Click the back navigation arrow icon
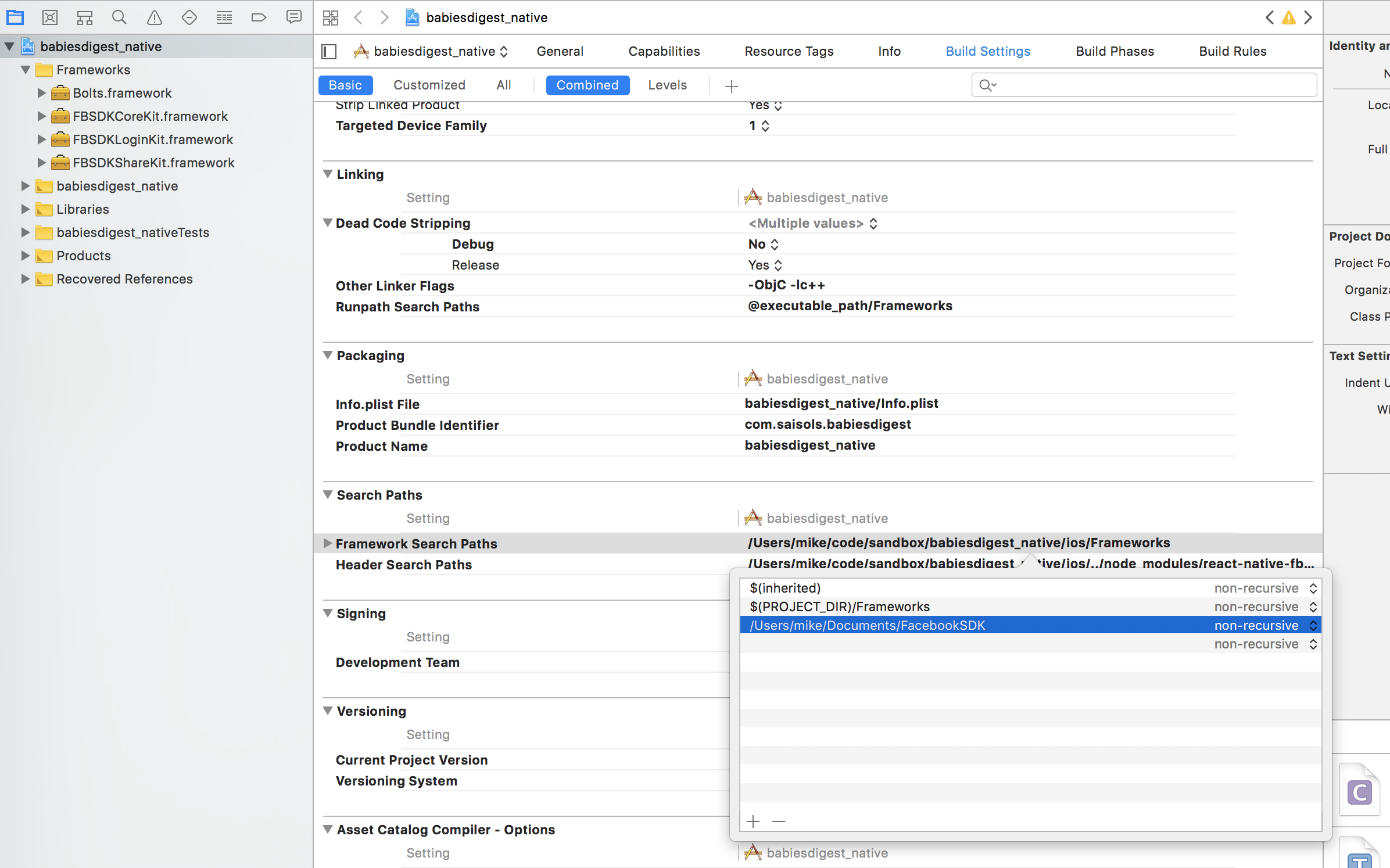This screenshot has height=868, width=1390. pos(358,17)
